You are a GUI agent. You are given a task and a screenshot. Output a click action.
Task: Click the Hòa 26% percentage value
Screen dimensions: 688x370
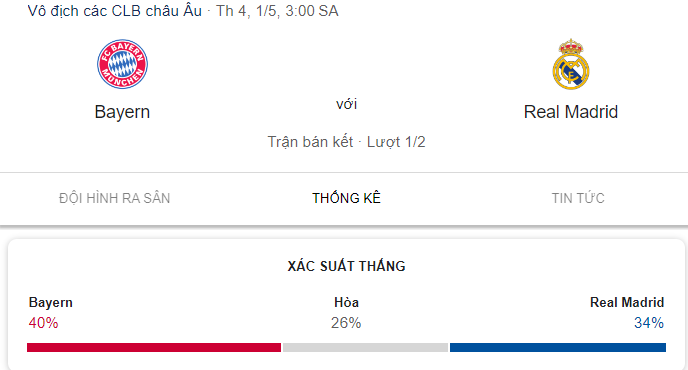[x=346, y=323]
